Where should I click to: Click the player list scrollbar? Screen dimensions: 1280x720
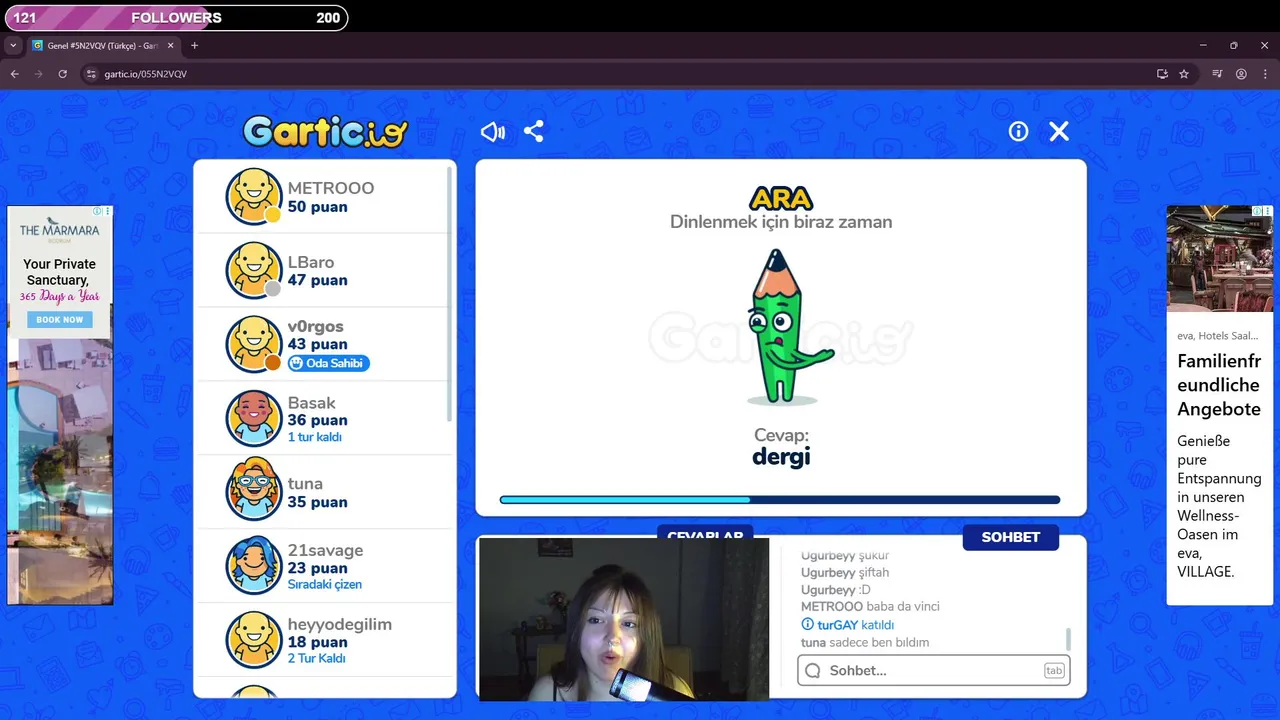(x=450, y=293)
